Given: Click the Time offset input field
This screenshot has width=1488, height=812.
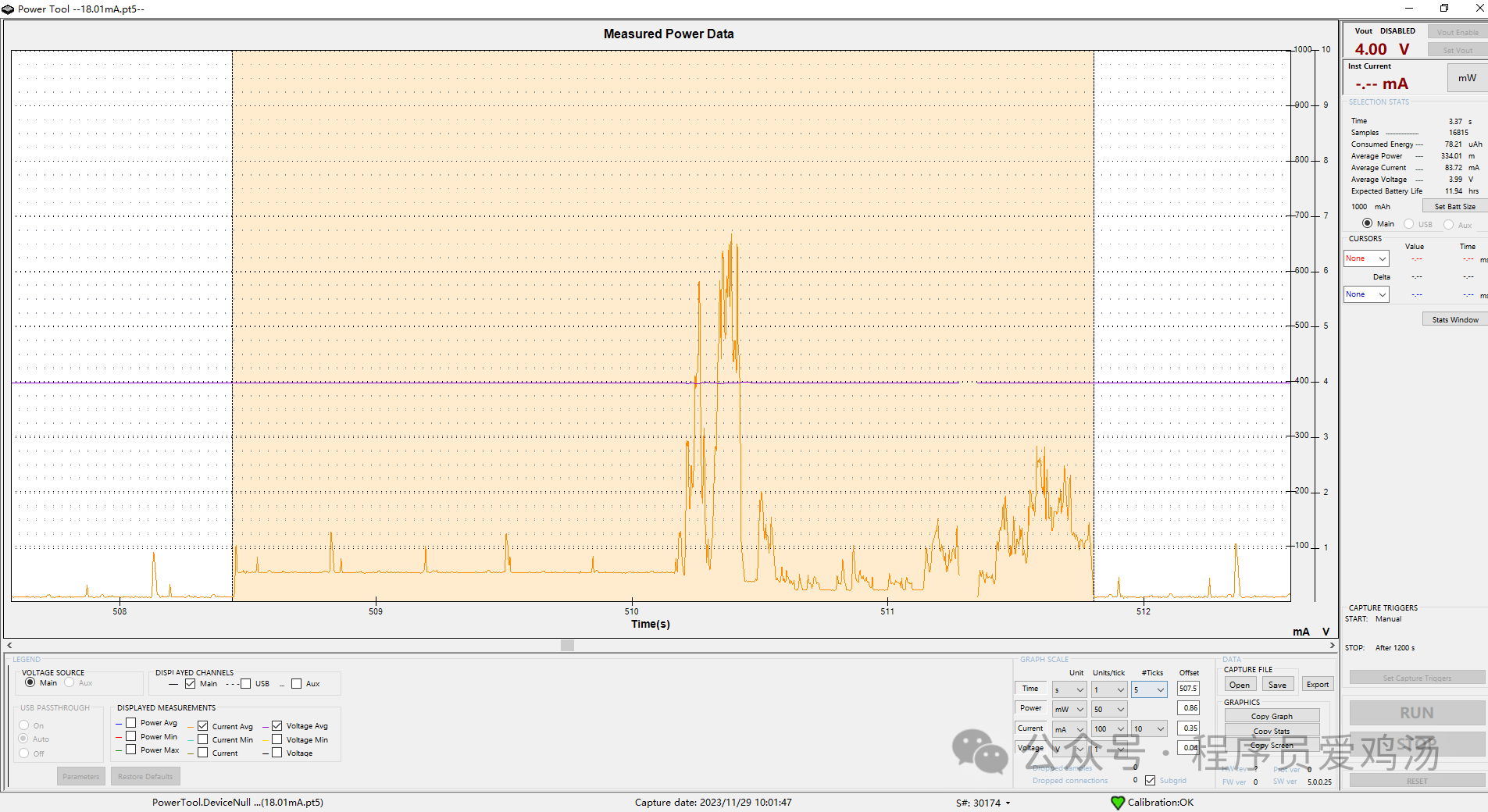Looking at the screenshot, I should click(1188, 689).
